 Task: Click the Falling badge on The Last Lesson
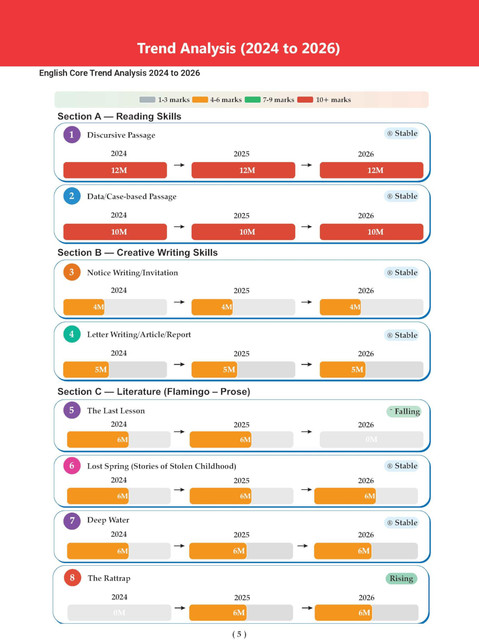point(404,411)
